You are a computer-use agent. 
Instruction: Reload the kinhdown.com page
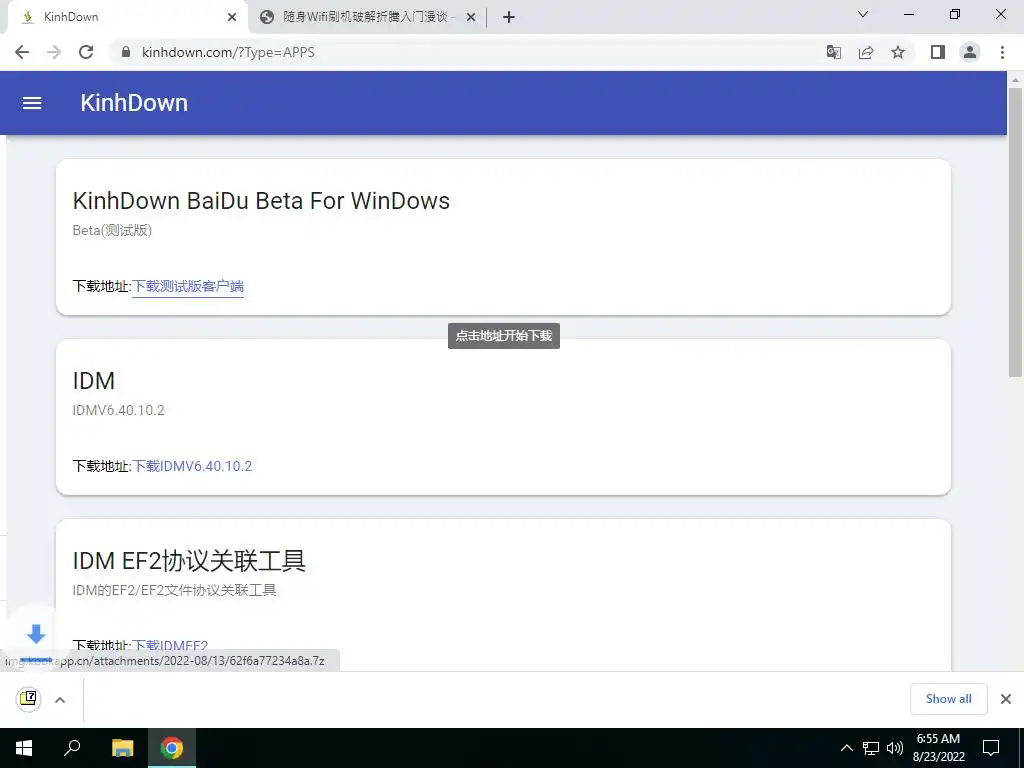point(86,52)
